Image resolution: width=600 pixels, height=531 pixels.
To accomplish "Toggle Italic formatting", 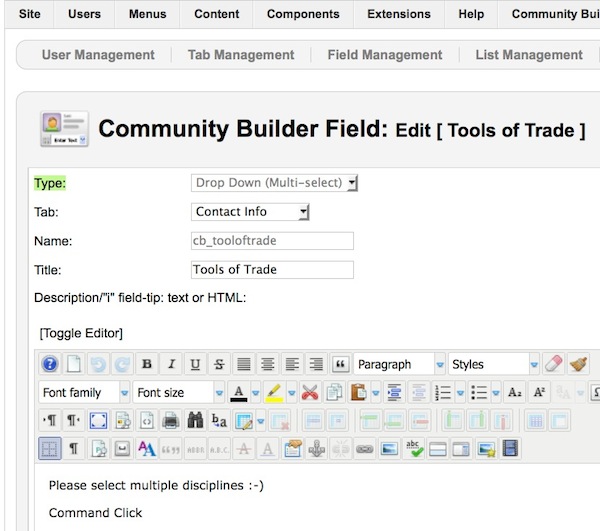I will (x=171, y=364).
